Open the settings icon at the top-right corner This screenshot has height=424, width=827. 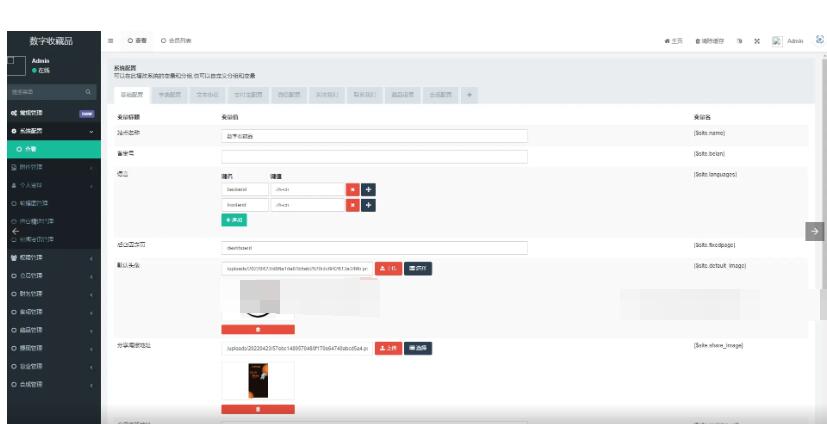[x=820, y=39]
